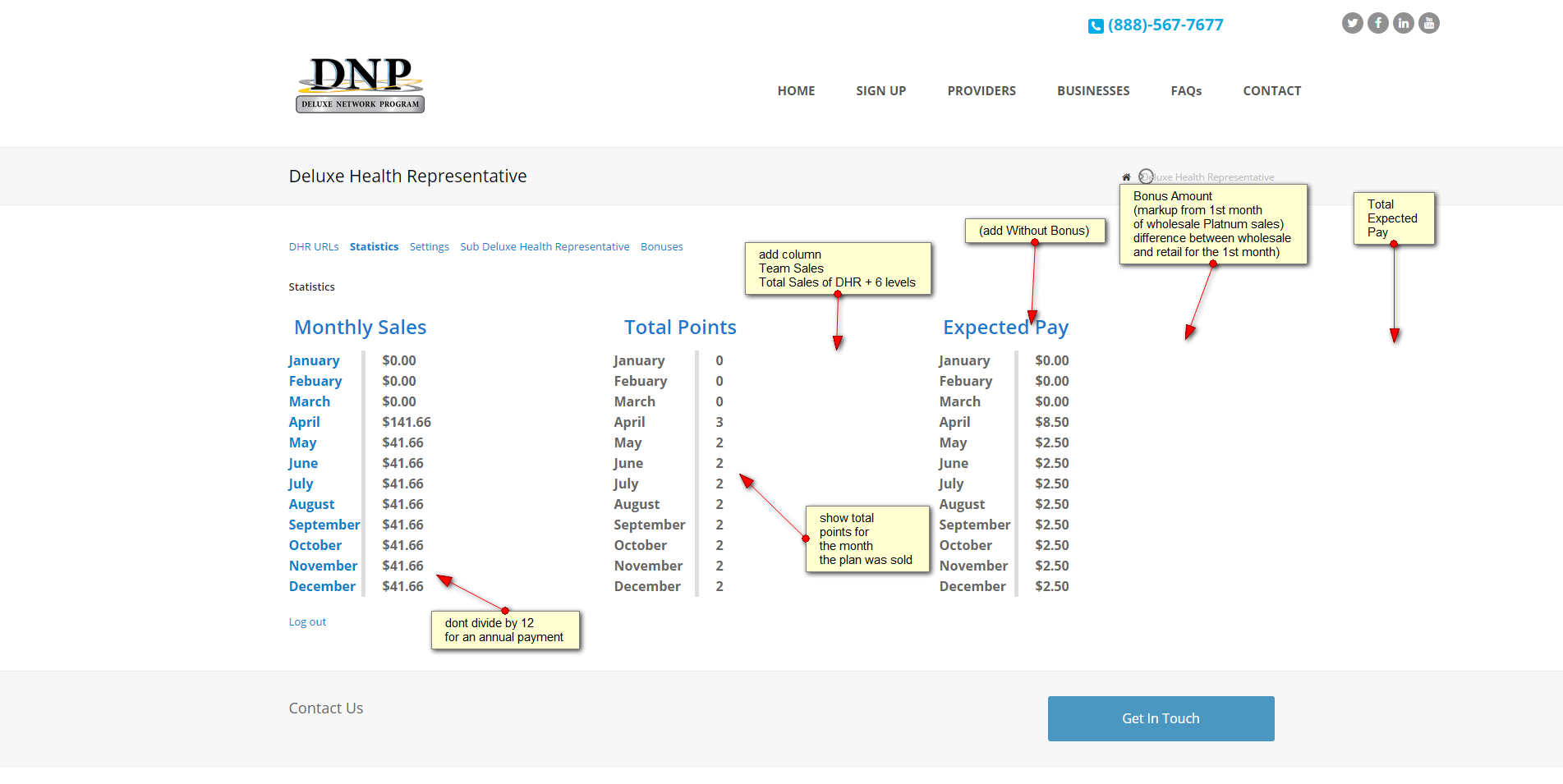Open May under Monthly Sales
Viewport: 1563px width, 784px height.
tap(302, 442)
